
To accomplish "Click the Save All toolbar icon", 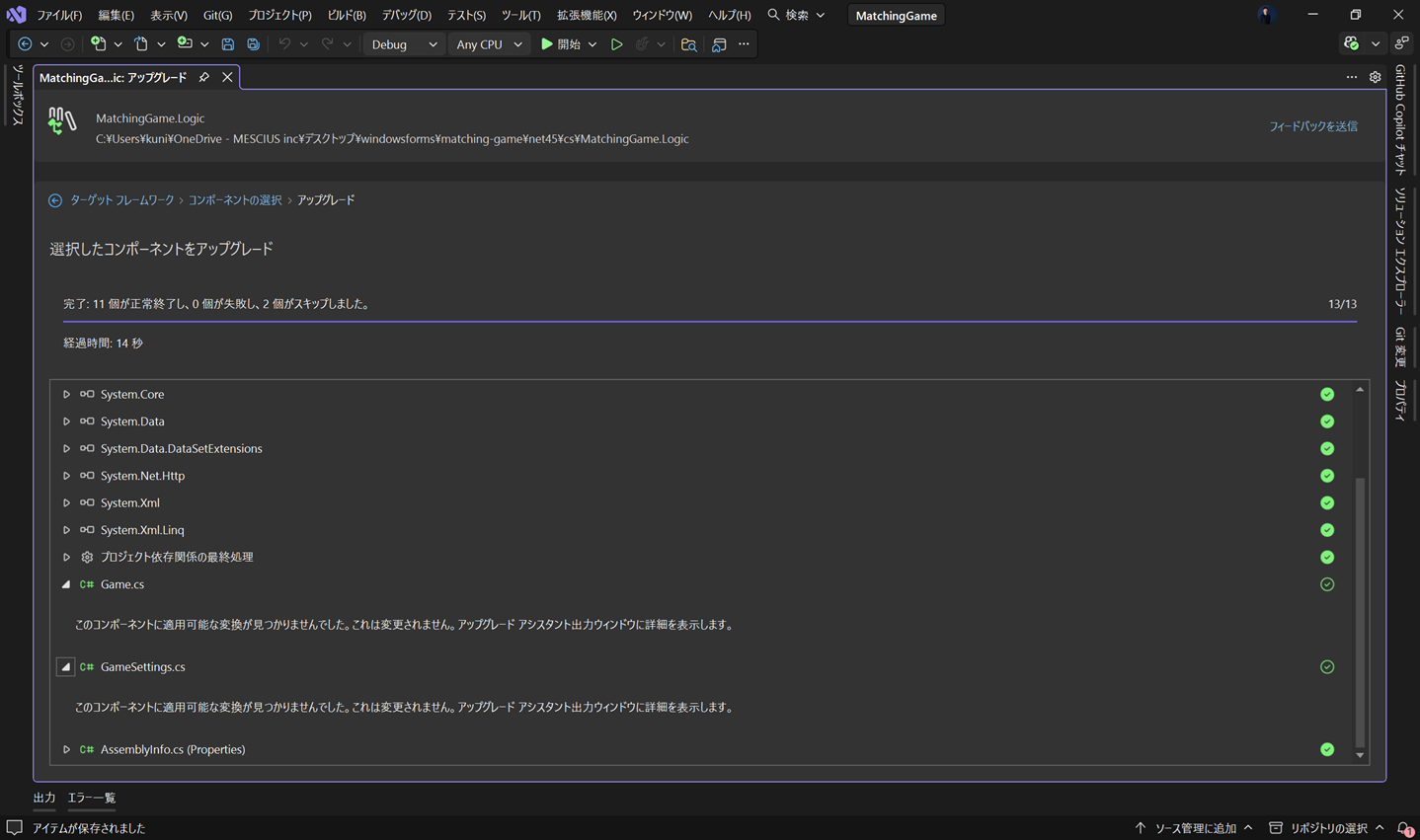I will [254, 44].
